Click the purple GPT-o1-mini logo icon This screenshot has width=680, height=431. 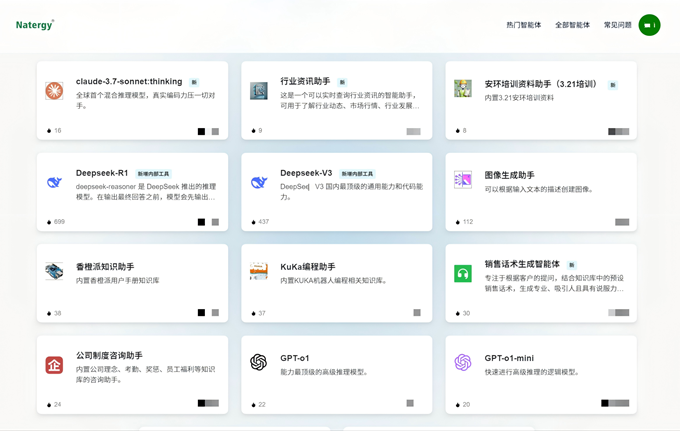point(463,362)
